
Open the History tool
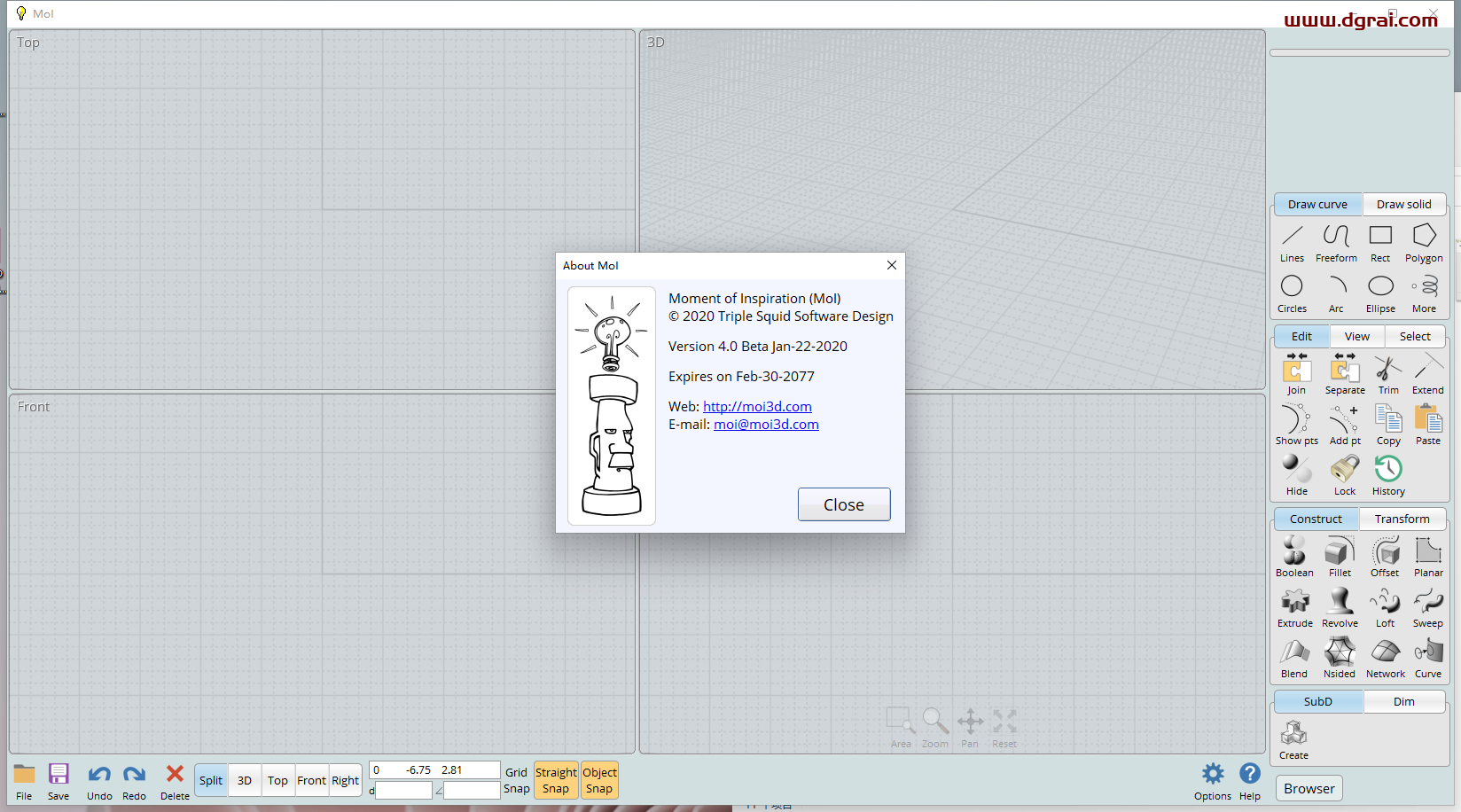pyautogui.click(x=1388, y=475)
